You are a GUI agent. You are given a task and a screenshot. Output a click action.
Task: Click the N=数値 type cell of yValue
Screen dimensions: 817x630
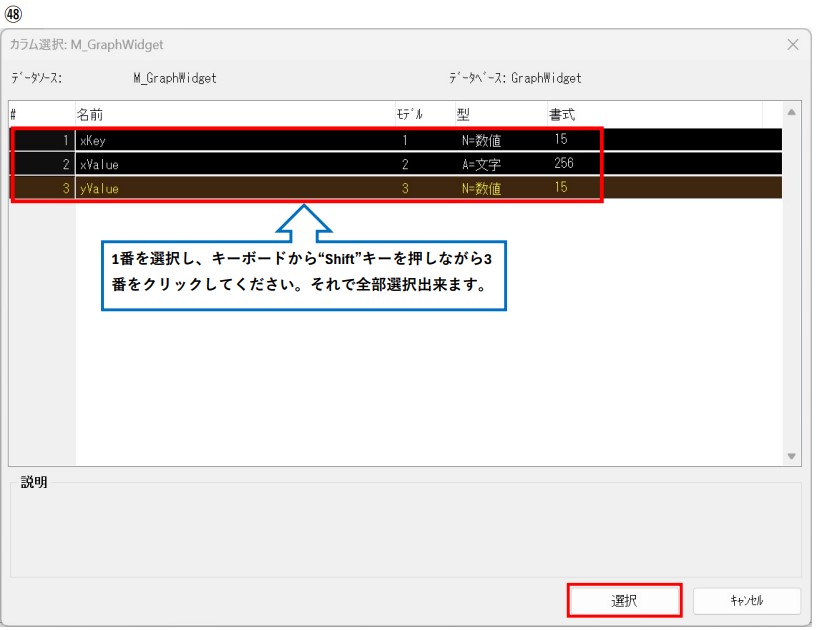tap(481, 188)
